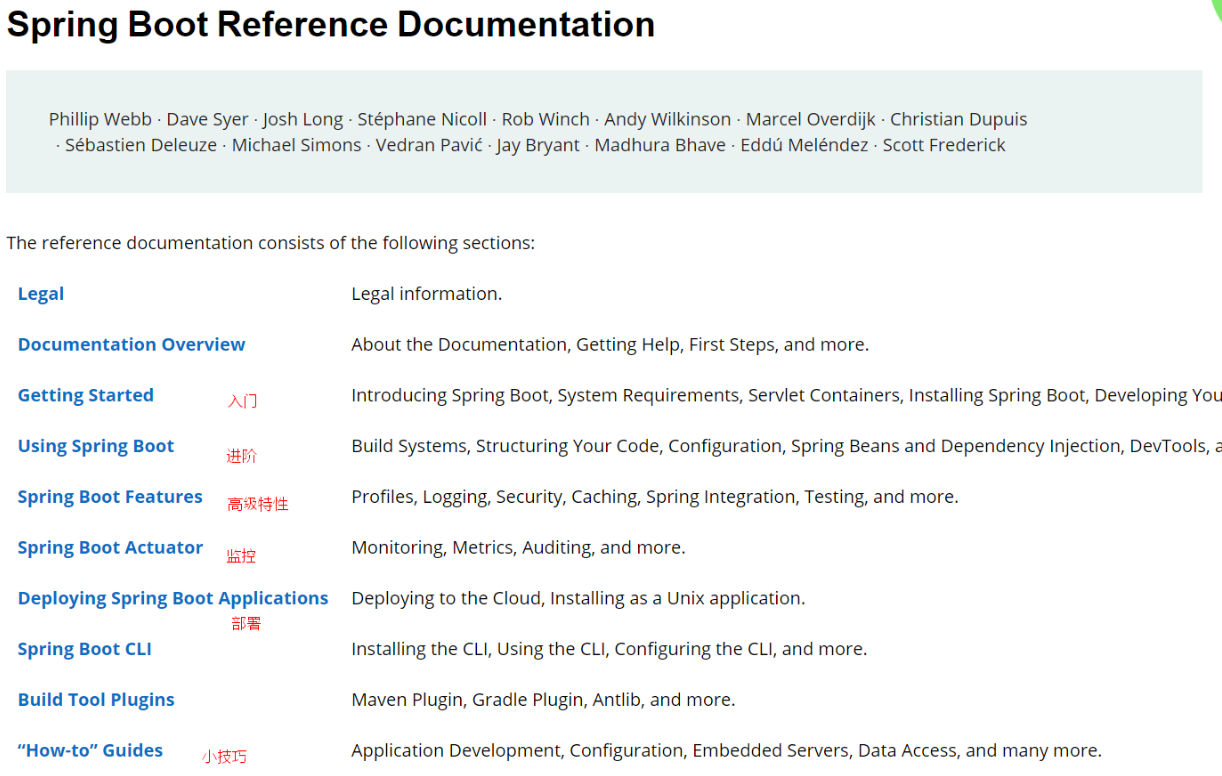1222x776 pixels.
Task: Click the description "Maven Plugin, Gradle Plugin, Antlib, and more."
Action: coord(543,700)
